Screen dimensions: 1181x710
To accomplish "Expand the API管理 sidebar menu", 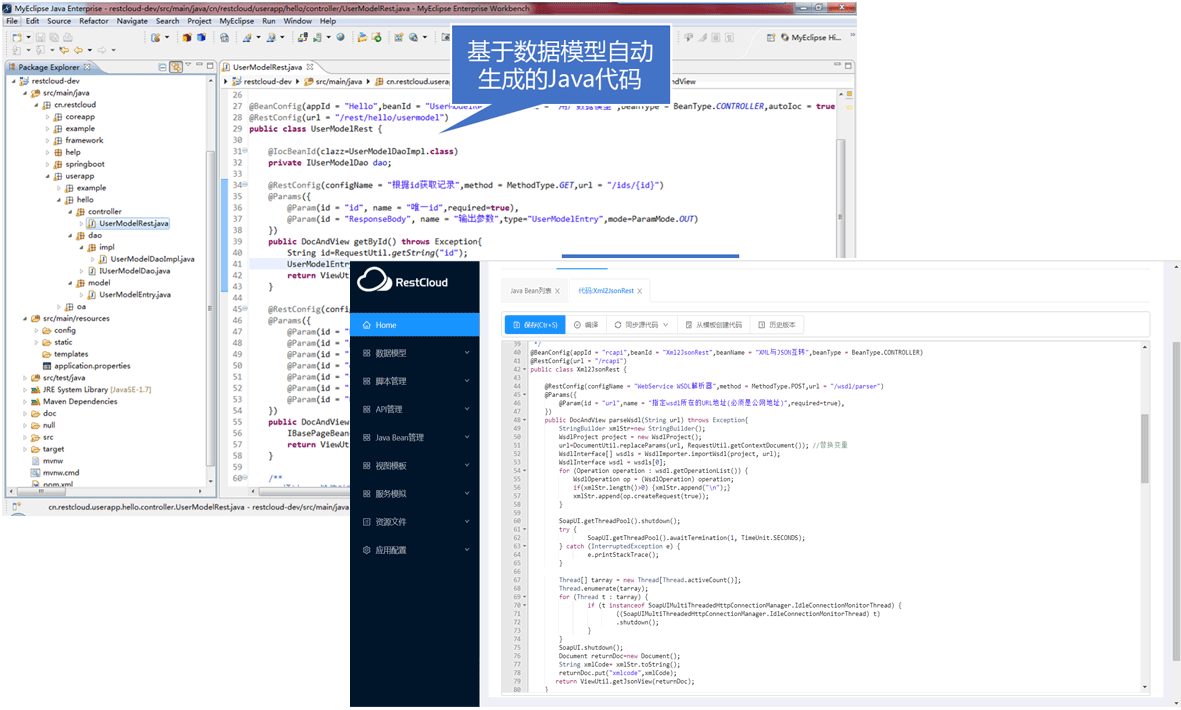I will point(414,409).
